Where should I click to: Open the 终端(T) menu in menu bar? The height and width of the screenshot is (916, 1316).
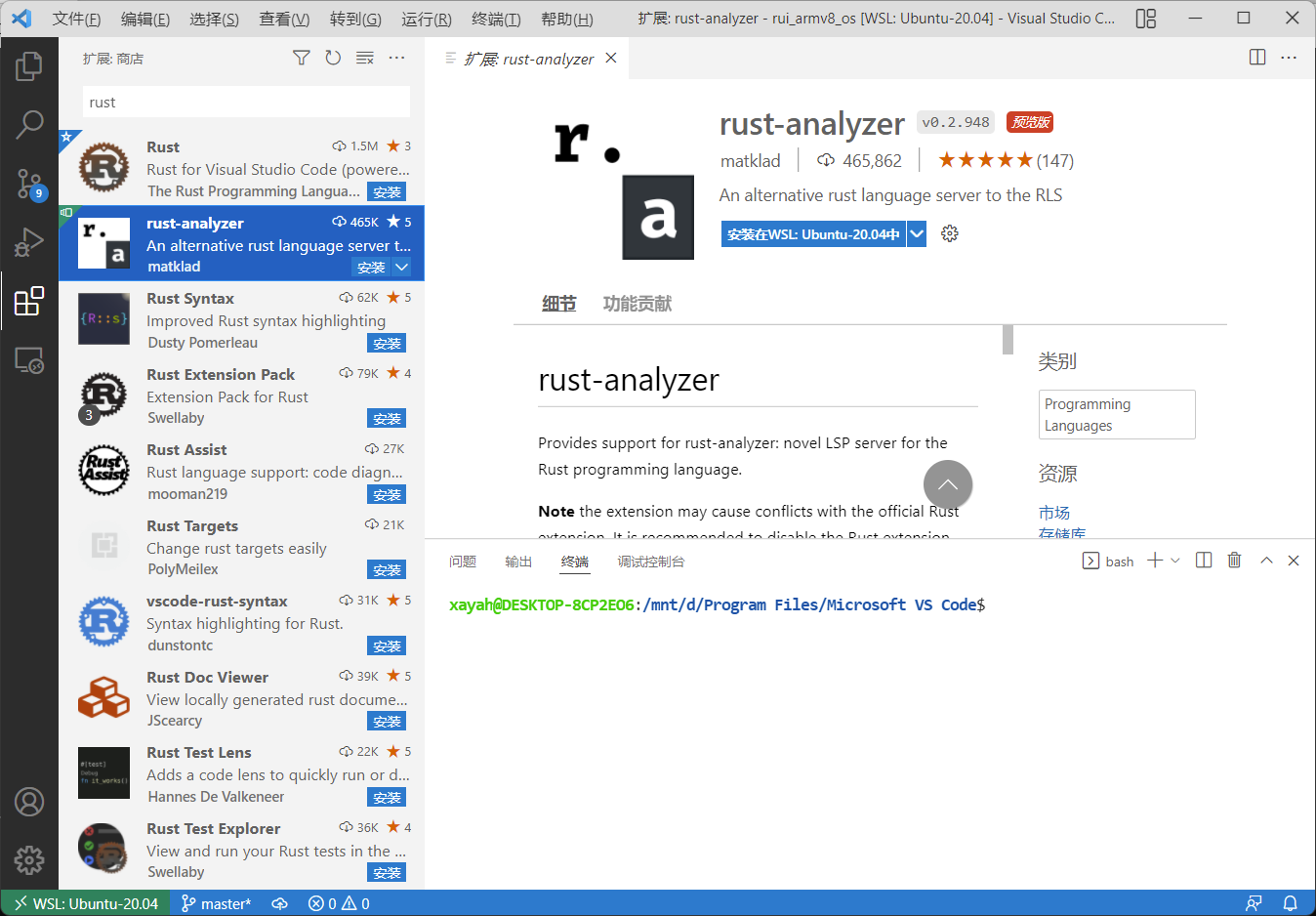click(x=496, y=19)
